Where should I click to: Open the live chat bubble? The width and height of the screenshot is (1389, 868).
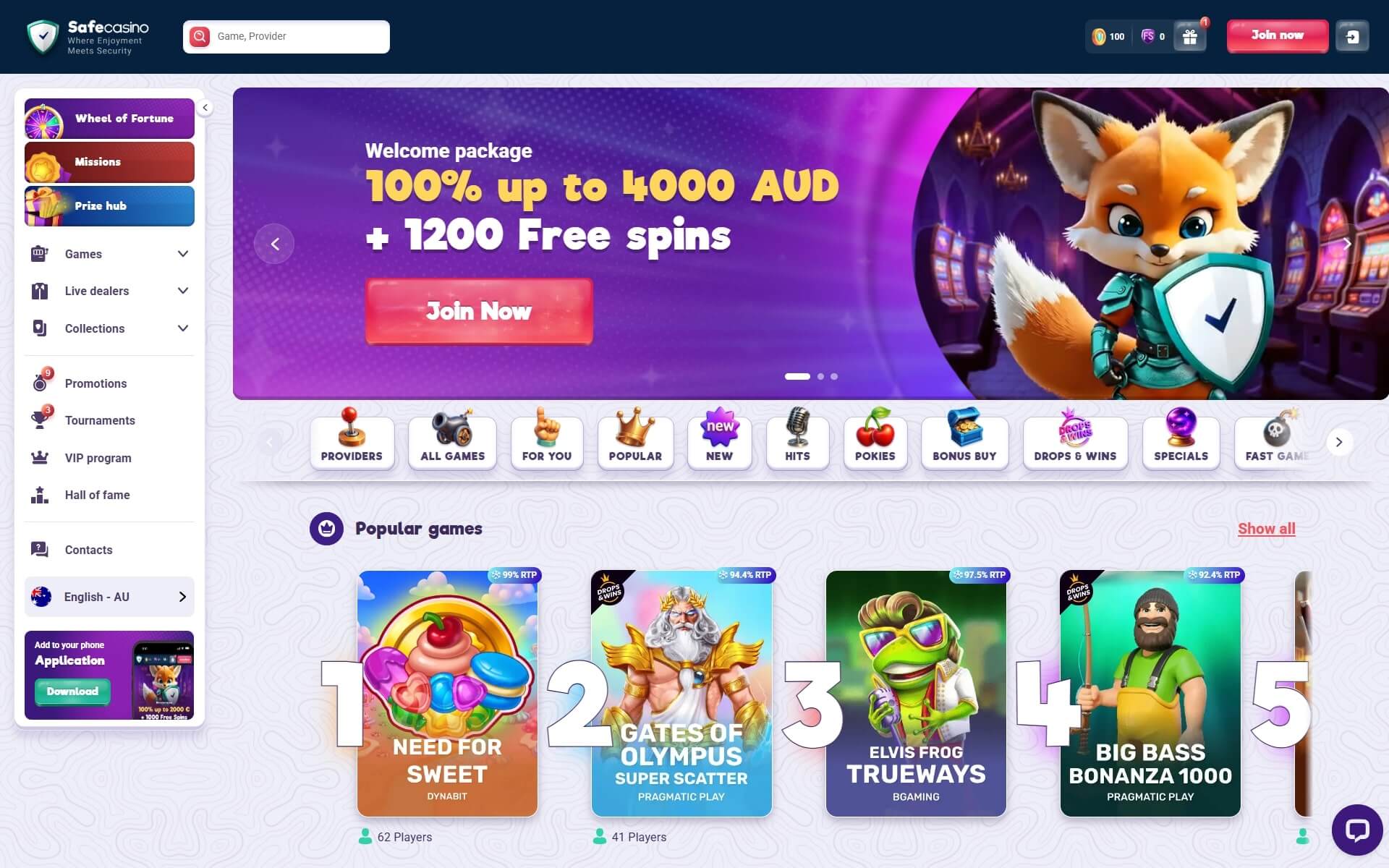pyautogui.click(x=1357, y=830)
